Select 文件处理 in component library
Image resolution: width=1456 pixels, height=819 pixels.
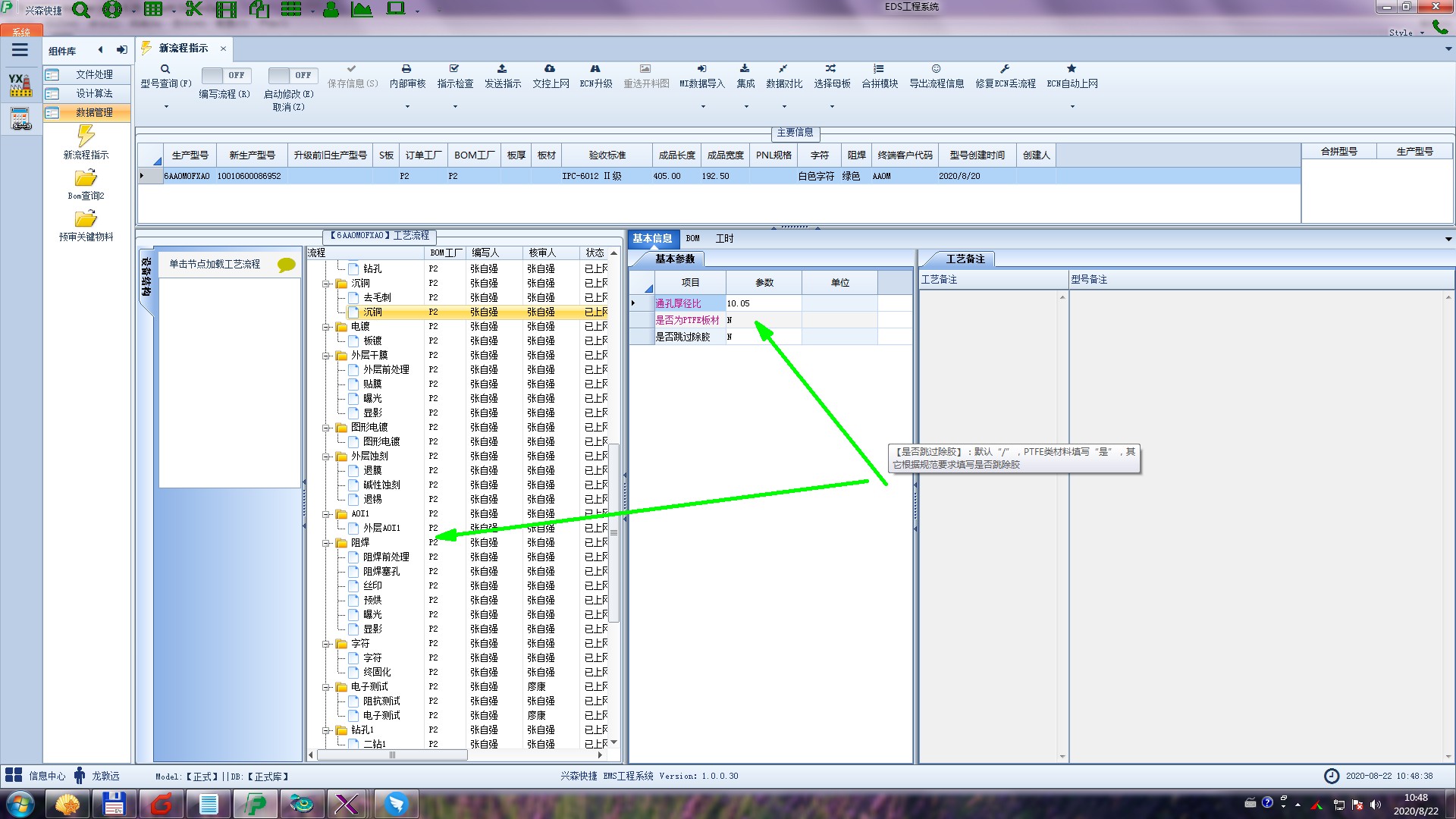pyautogui.click(x=93, y=74)
